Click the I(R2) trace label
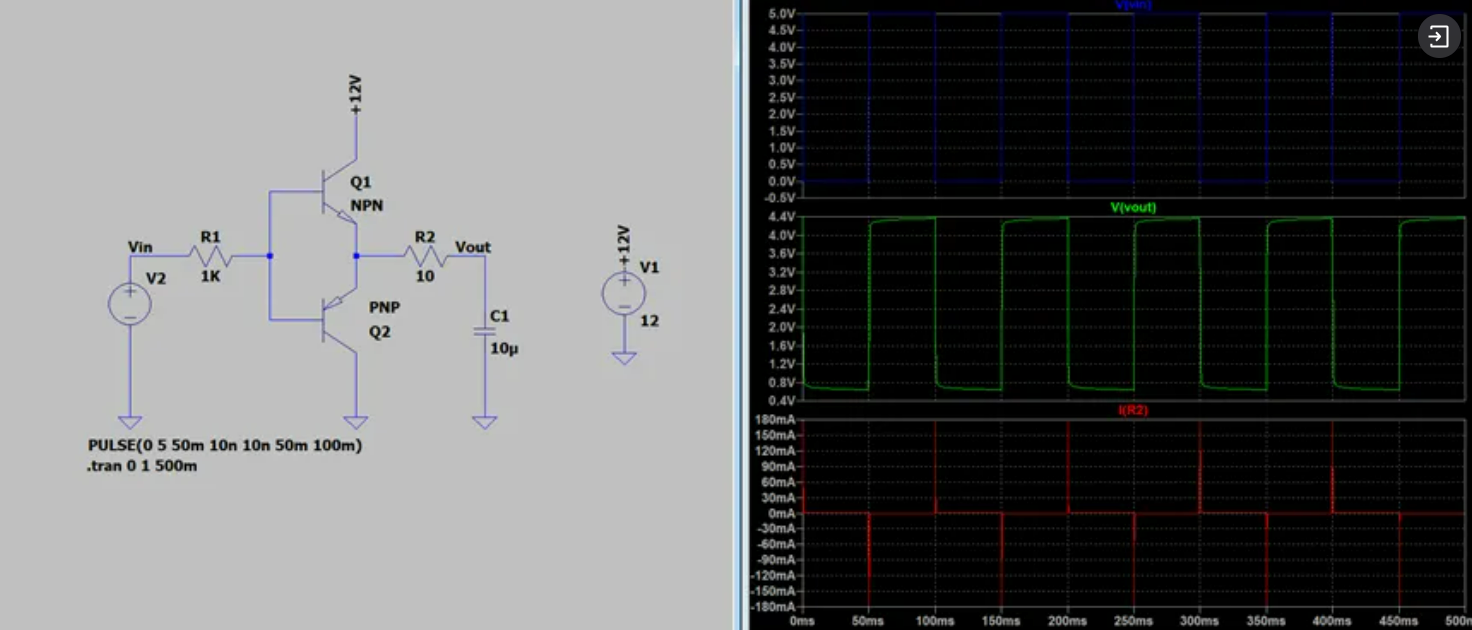1472x630 pixels. [x=1132, y=410]
